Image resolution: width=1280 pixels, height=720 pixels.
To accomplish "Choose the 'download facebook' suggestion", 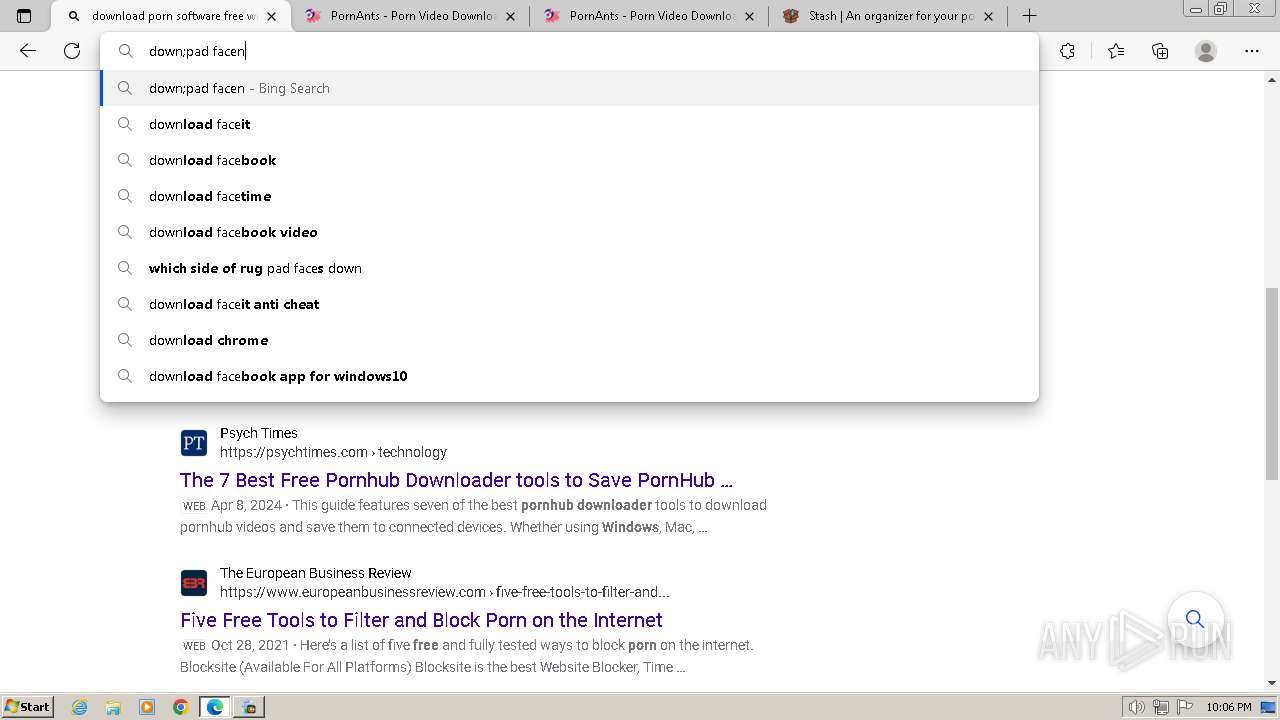I will [570, 160].
